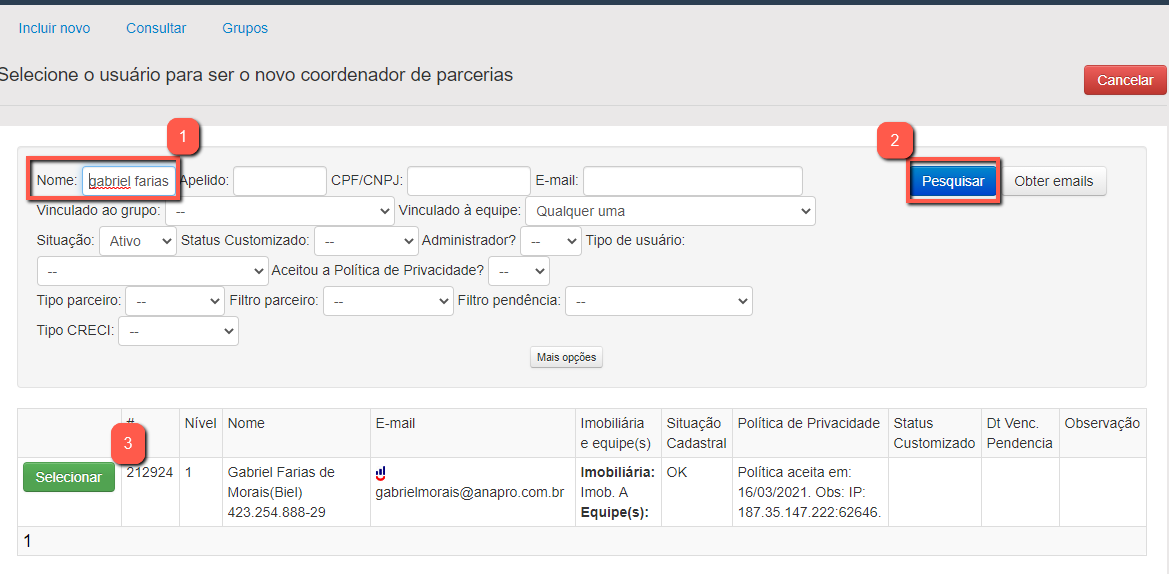The width and height of the screenshot is (1169, 574).
Task: Expand the Tipo CRECI dropdown
Action: click(x=178, y=331)
